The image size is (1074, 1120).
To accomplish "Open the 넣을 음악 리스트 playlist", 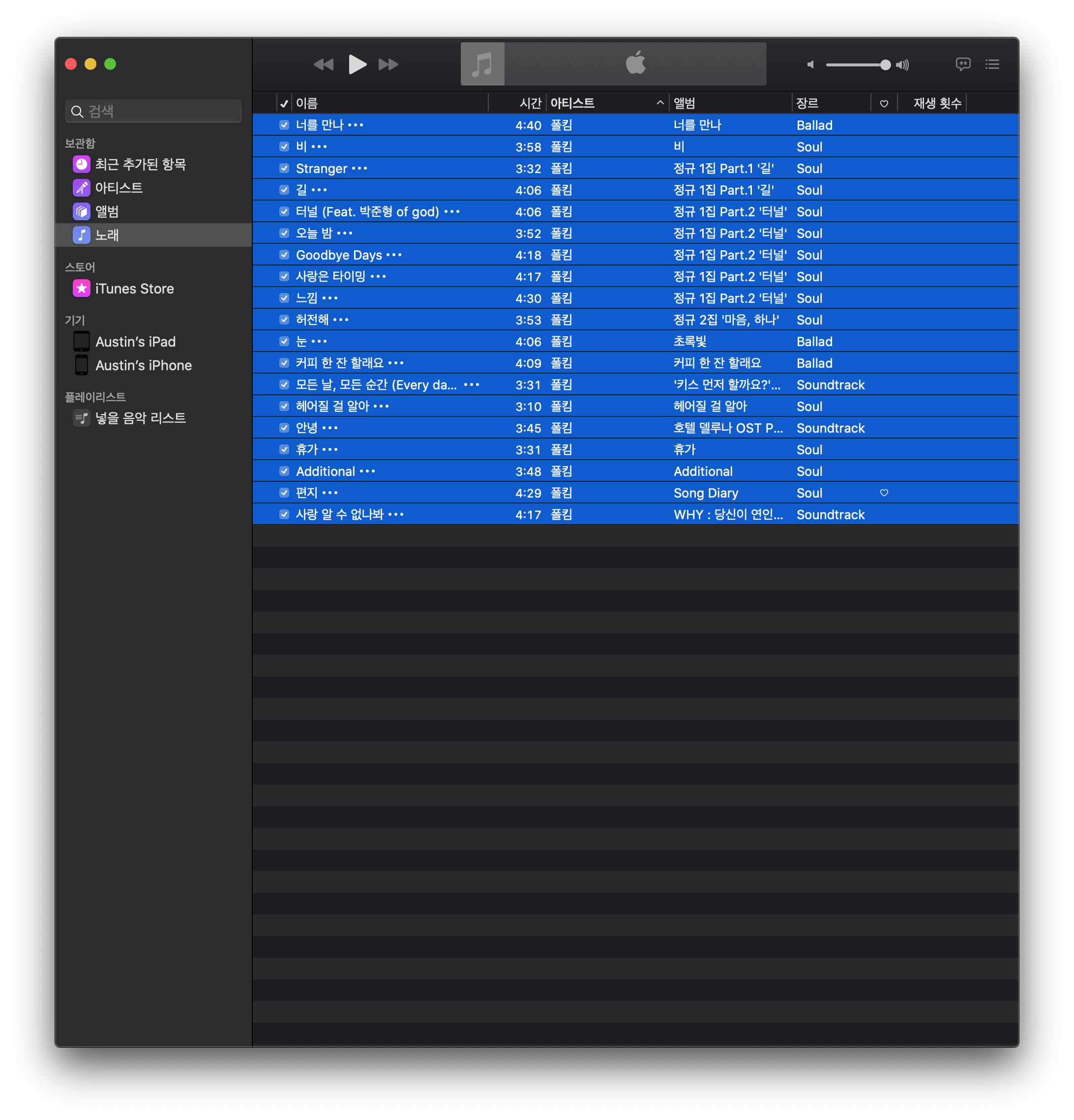I will point(140,418).
